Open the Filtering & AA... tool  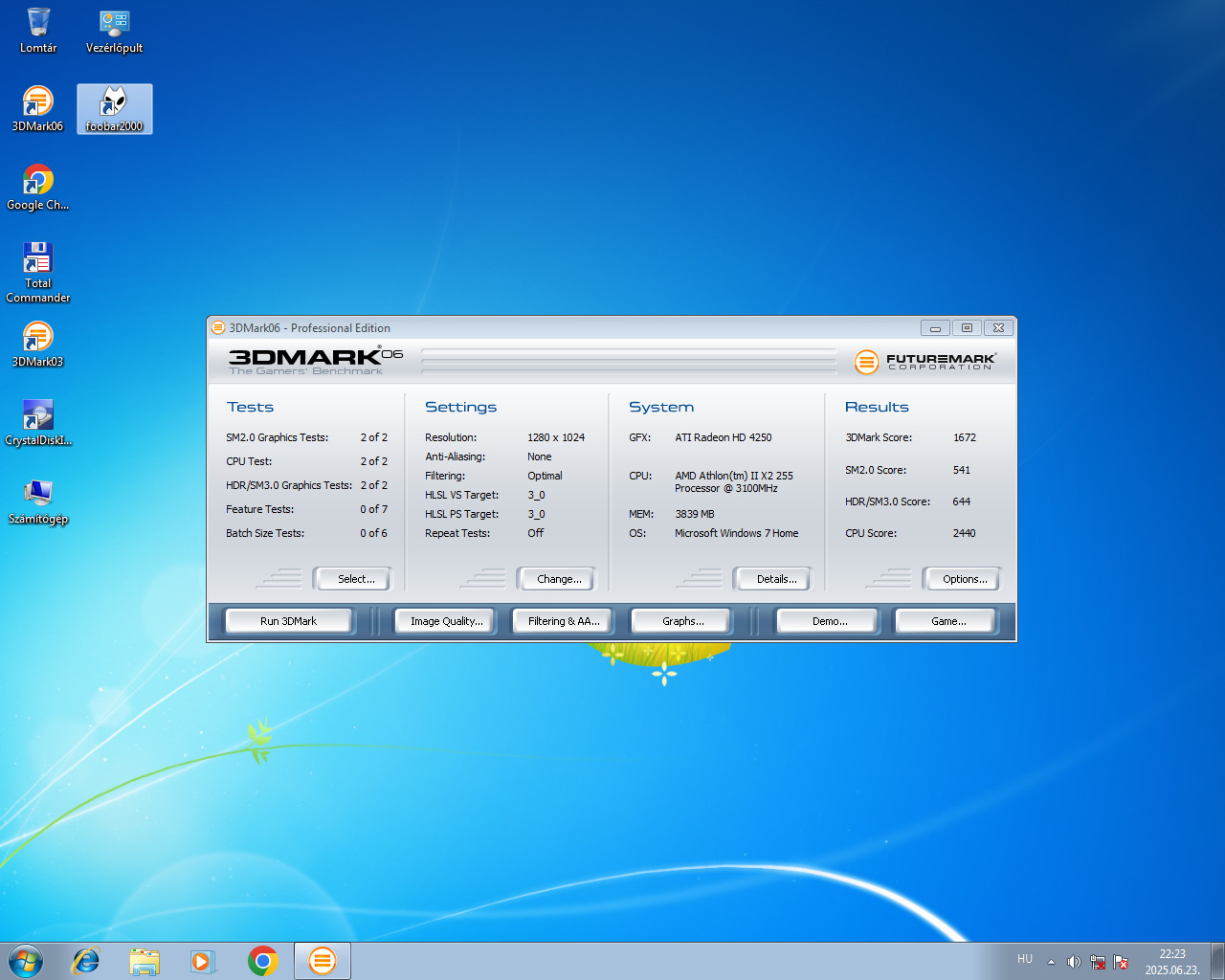[564, 621]
